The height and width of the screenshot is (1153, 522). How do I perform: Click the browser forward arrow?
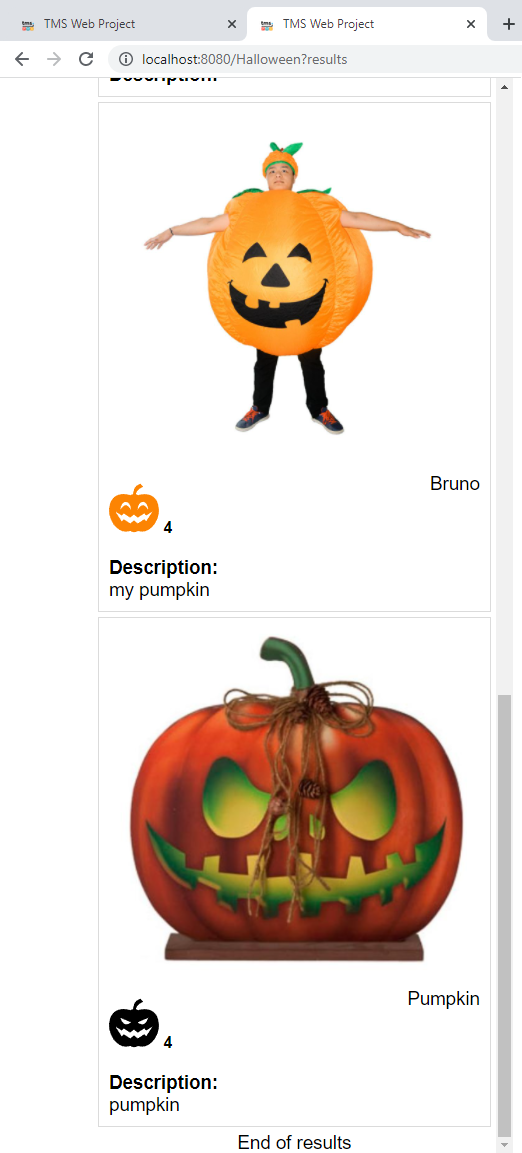[54, 59]
